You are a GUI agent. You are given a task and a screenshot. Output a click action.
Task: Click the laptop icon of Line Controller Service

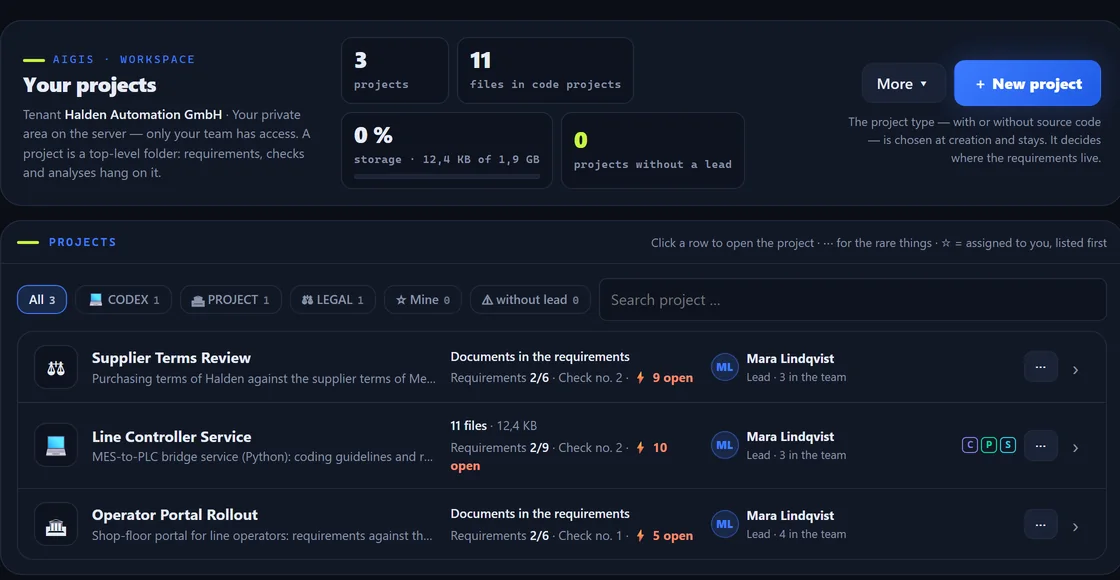[x=56, y=446]
